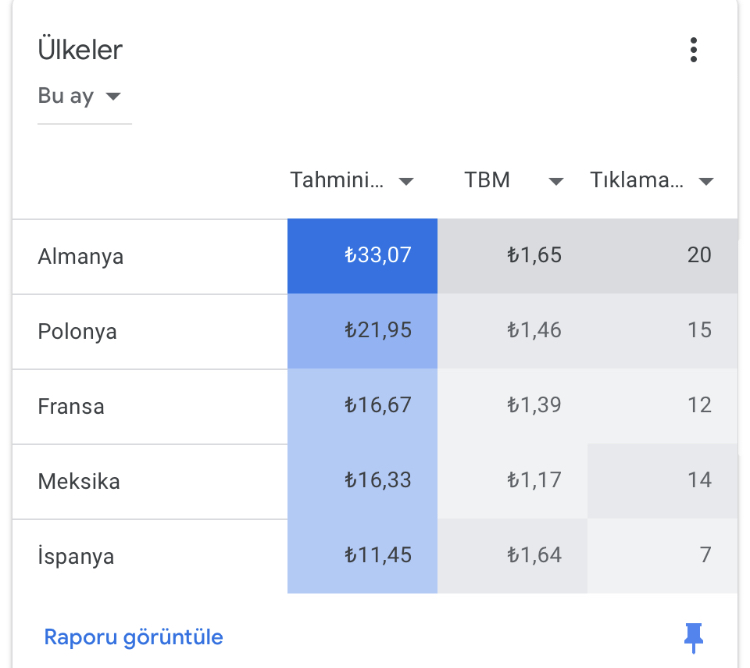Click the dark blue ₺33,07 earnings cell

tap(363, 256)
